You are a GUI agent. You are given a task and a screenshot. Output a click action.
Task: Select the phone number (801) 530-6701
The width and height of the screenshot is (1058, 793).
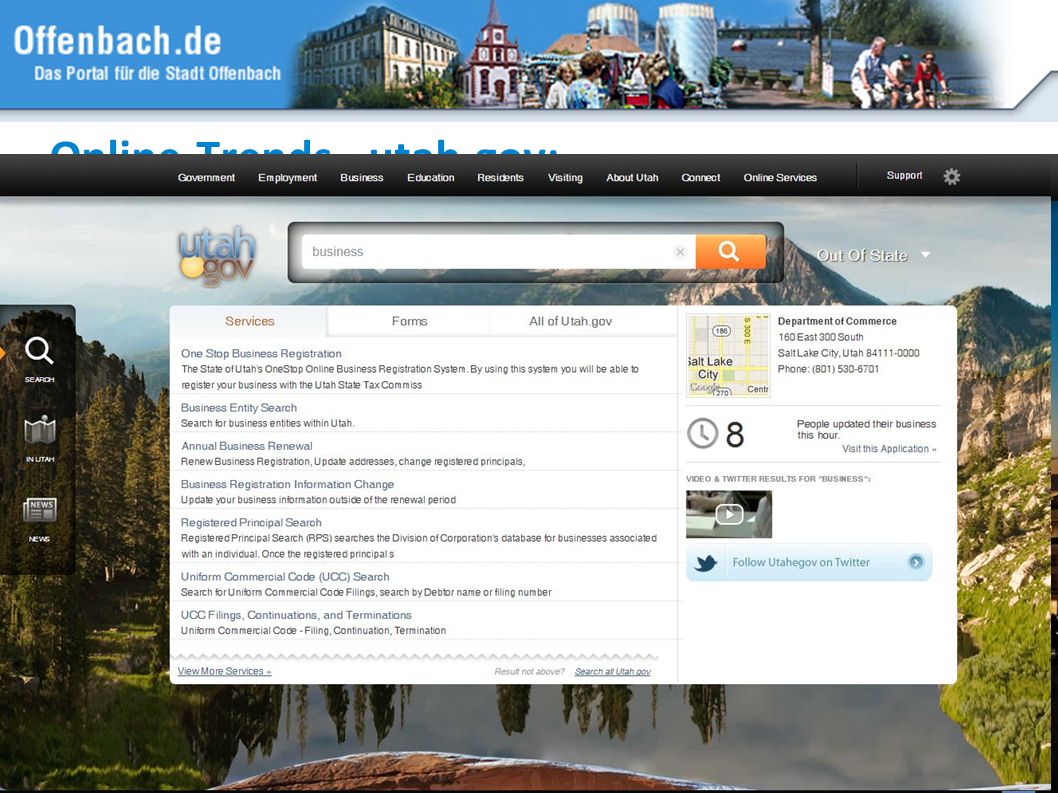coord(845,369)
